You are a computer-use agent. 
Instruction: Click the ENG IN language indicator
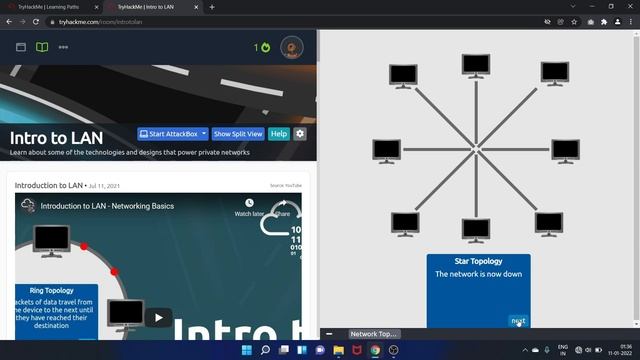coord(563,350)
